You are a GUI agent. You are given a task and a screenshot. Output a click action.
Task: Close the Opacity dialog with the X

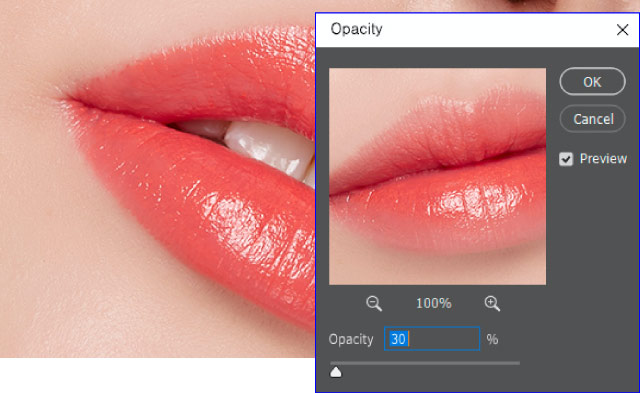(x=622, y=30)
